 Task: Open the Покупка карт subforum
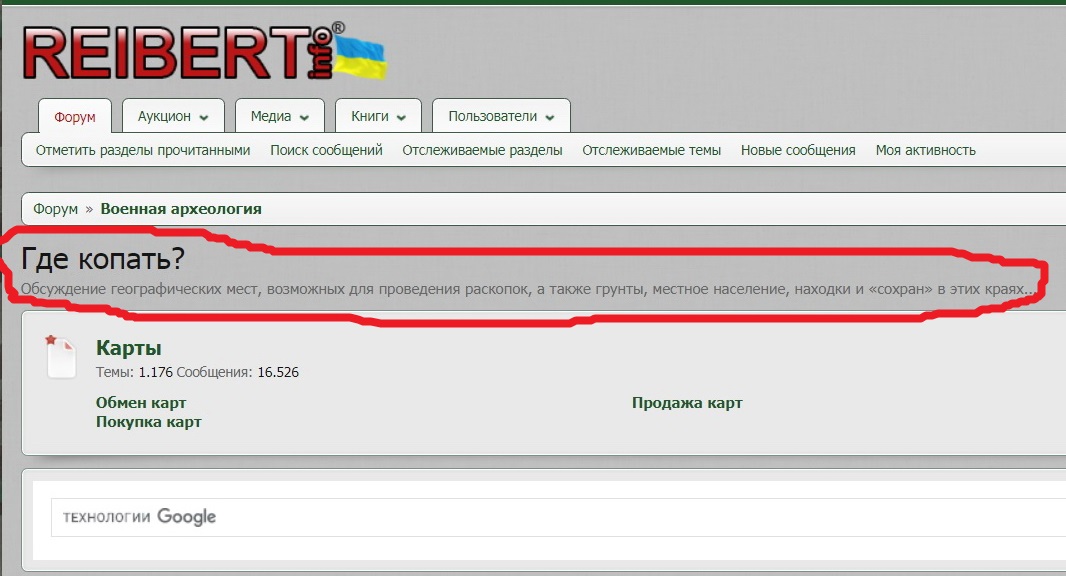click(x=148, y=422)
